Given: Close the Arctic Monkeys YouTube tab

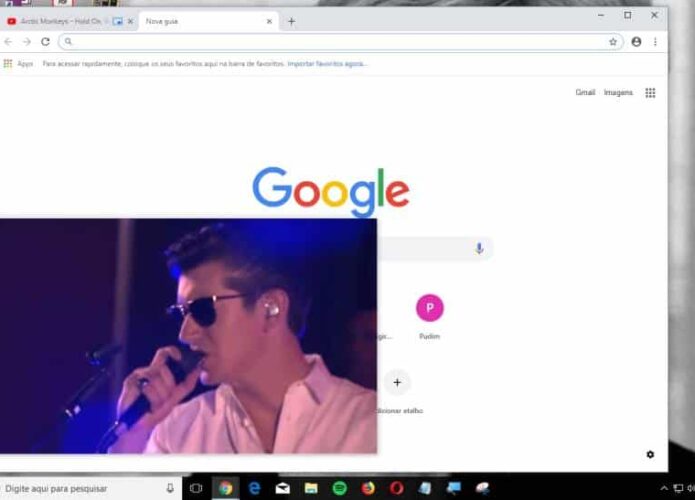Looking at the screenshot, I should 130,21.
